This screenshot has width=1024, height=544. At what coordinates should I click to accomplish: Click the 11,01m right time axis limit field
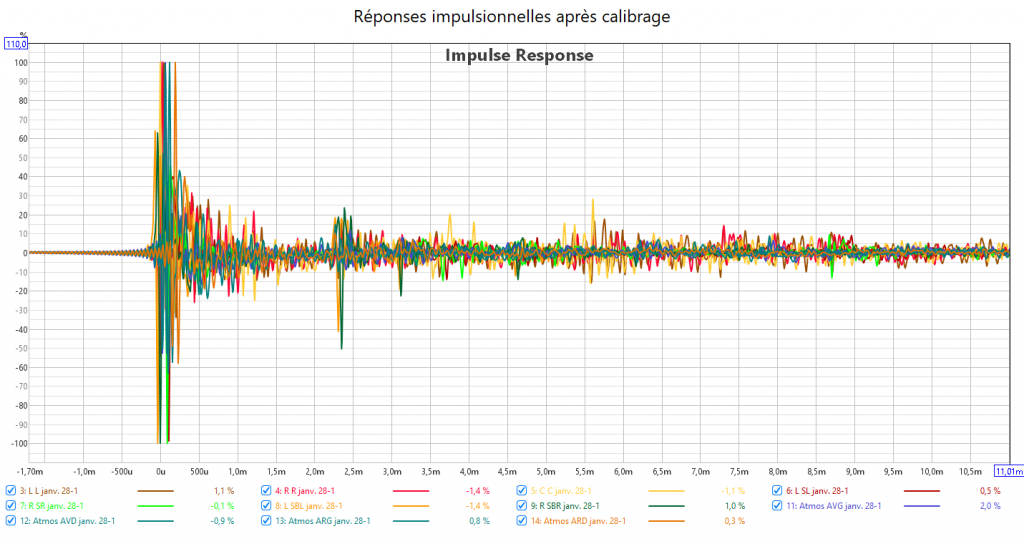tap(1008, 470)
